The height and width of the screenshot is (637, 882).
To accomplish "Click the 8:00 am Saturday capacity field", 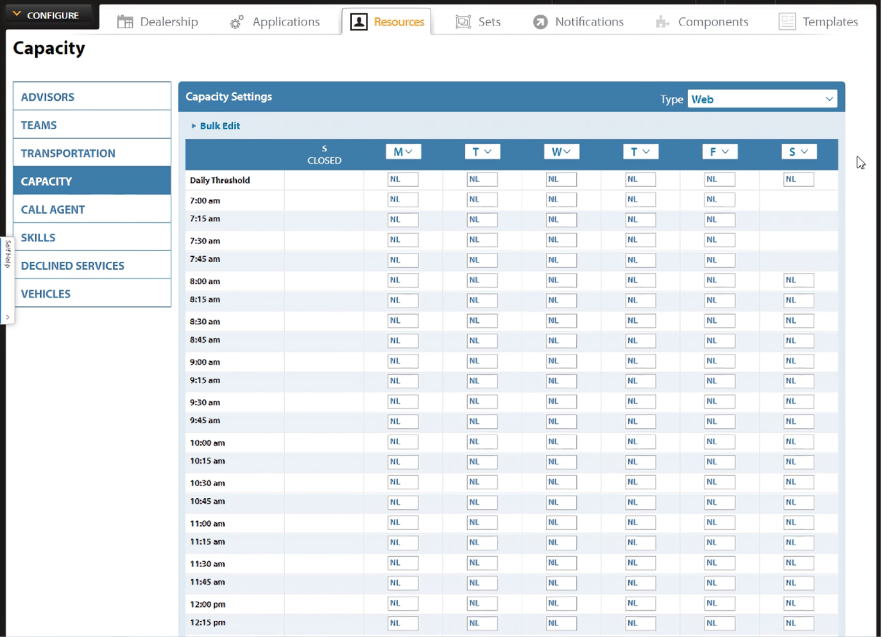I will tap(798, 281).
